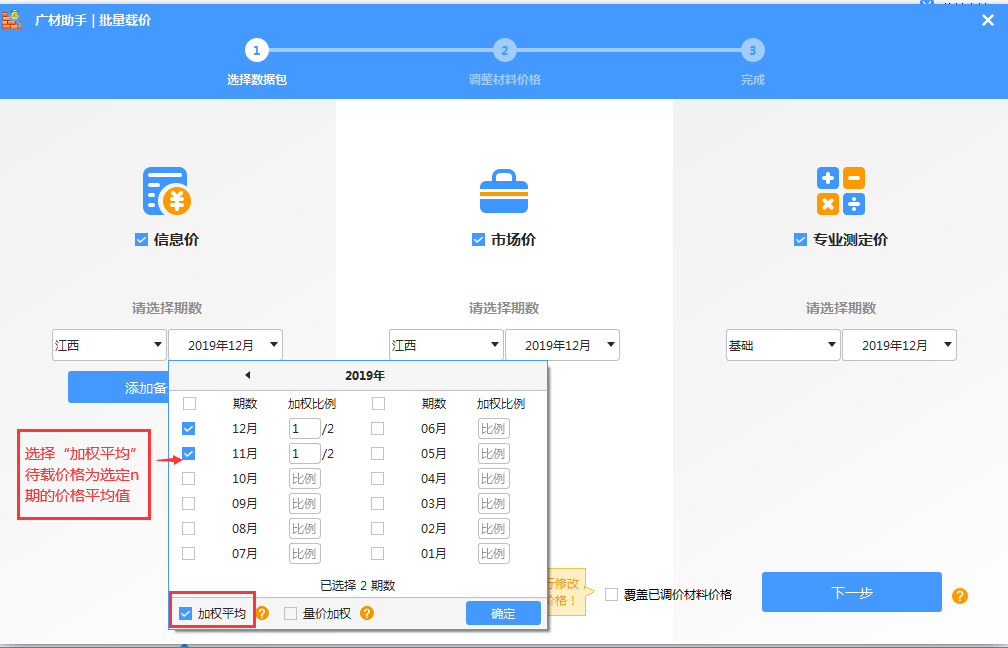Open 市场价 2019年12月 period dropdown
This screenshot has height=648, width=1008.
pyautogui.click(x=562, y=345)
